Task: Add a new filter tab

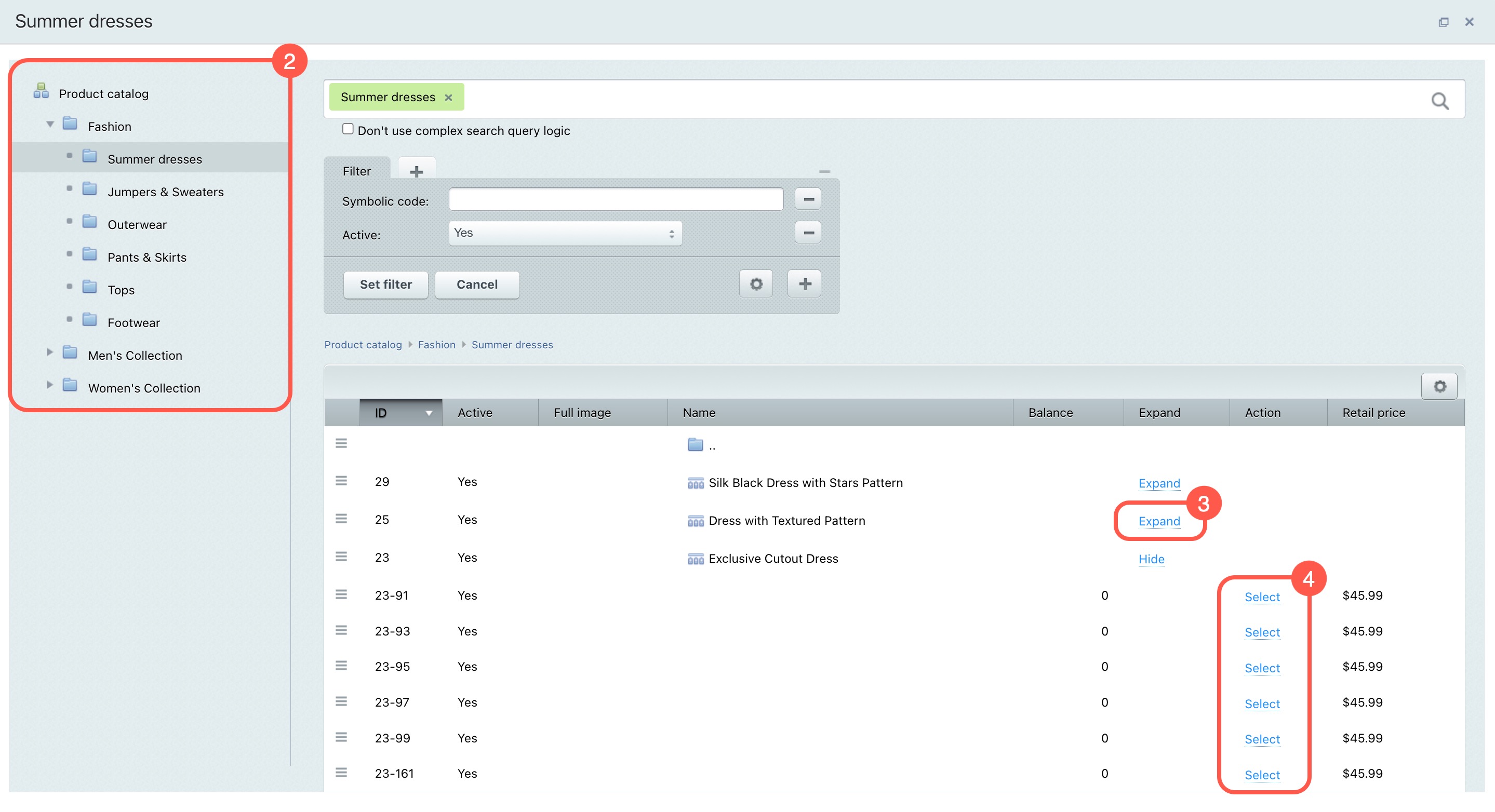Action: [416, 171]
